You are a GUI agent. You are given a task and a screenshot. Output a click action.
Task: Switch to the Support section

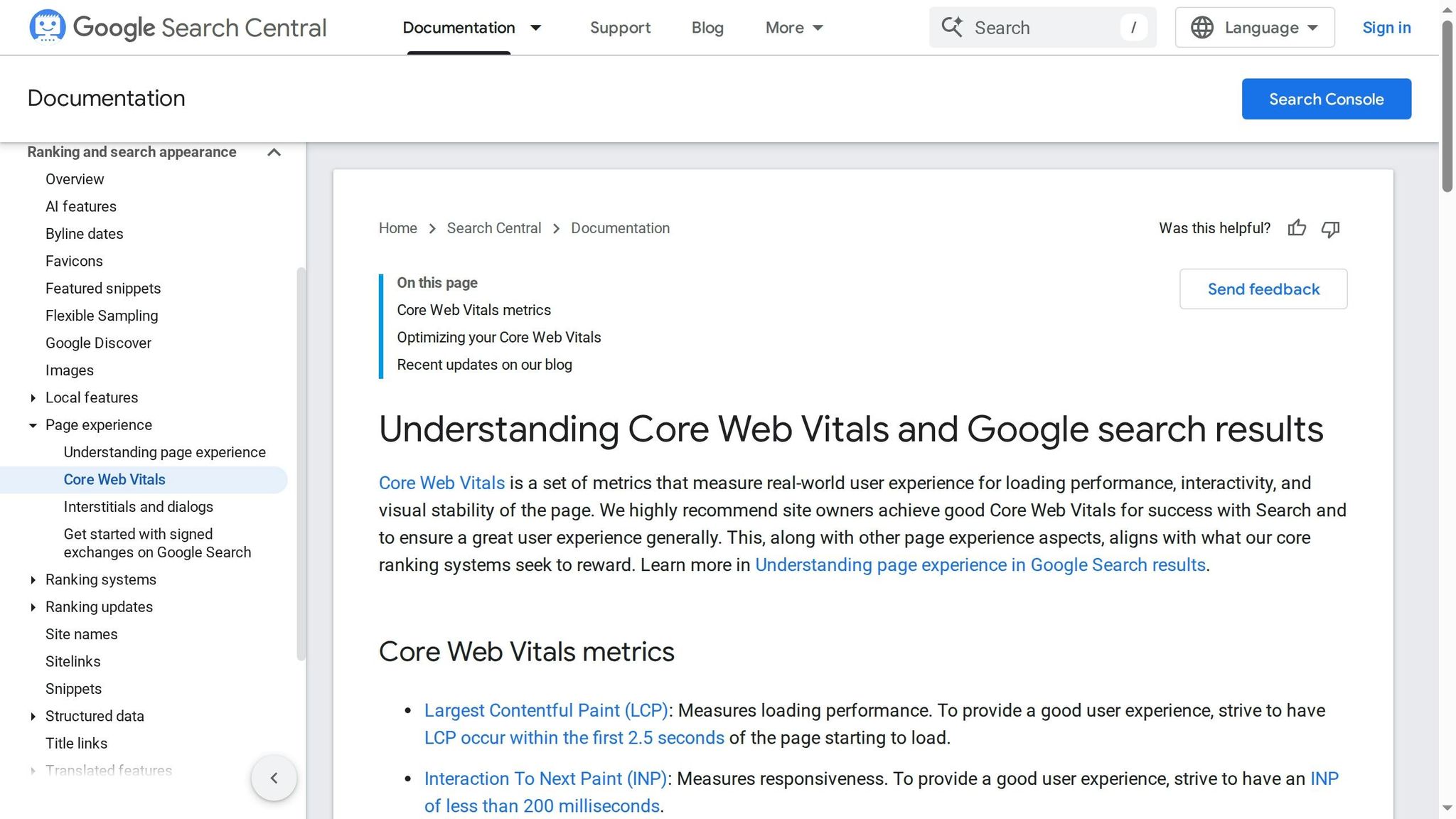coord(620,28)
